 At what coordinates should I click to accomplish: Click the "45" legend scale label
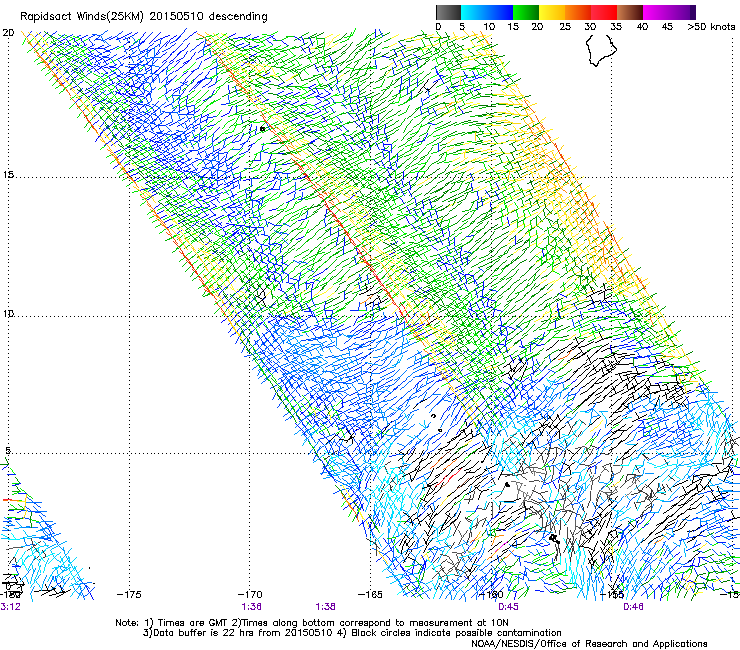pos(667,27)
